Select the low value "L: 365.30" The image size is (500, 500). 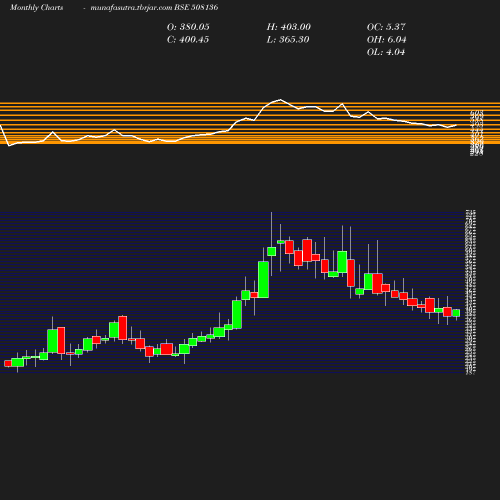(288, 40)
